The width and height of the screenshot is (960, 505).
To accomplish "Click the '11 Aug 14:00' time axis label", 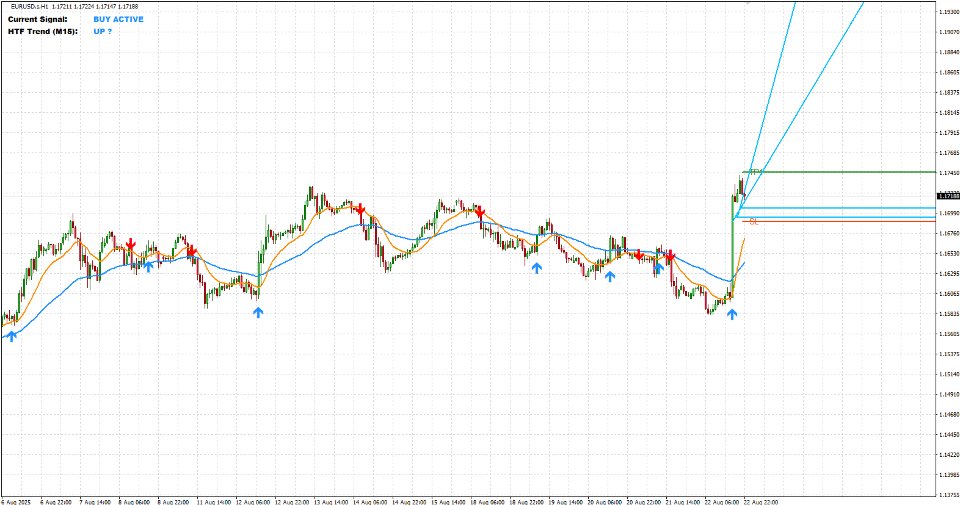I will click(x=214, y=501).
